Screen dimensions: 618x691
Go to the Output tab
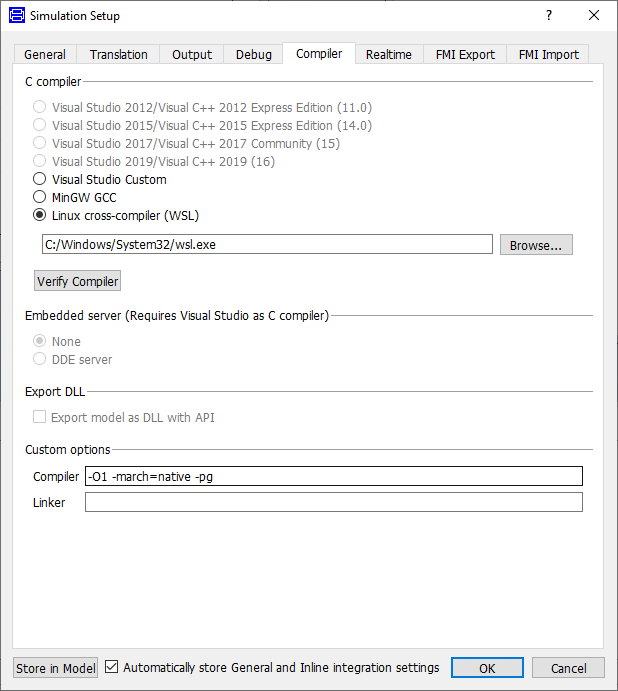[x=192, y=55]
